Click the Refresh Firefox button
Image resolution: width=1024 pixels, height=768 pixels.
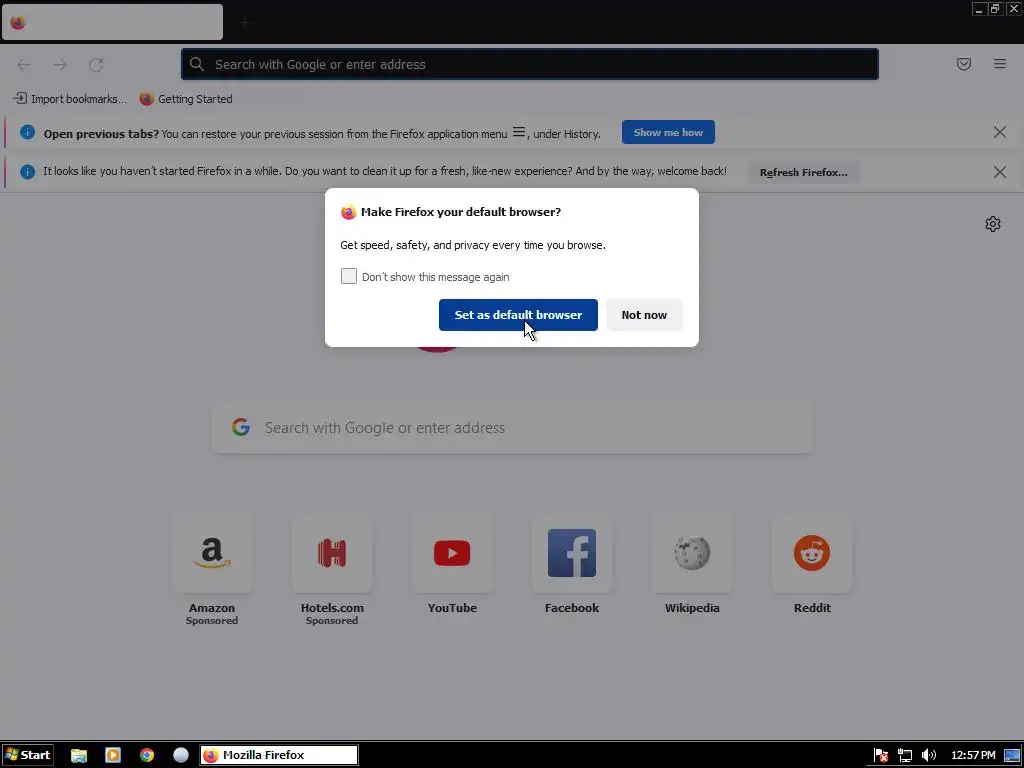tap(803, 172)
